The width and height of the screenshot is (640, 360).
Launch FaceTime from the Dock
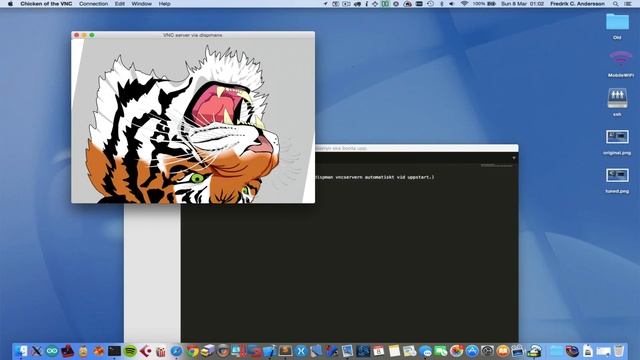coord(441,351)
